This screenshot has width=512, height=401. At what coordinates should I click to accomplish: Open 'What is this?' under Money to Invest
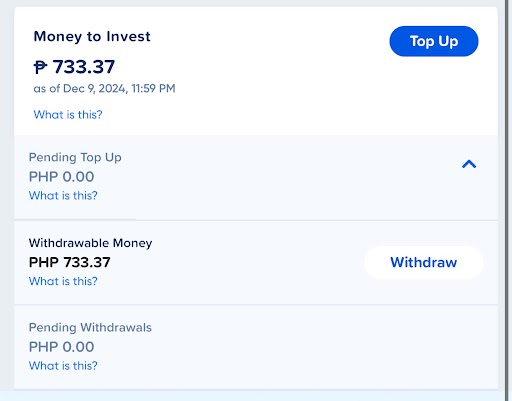(68, 115)
